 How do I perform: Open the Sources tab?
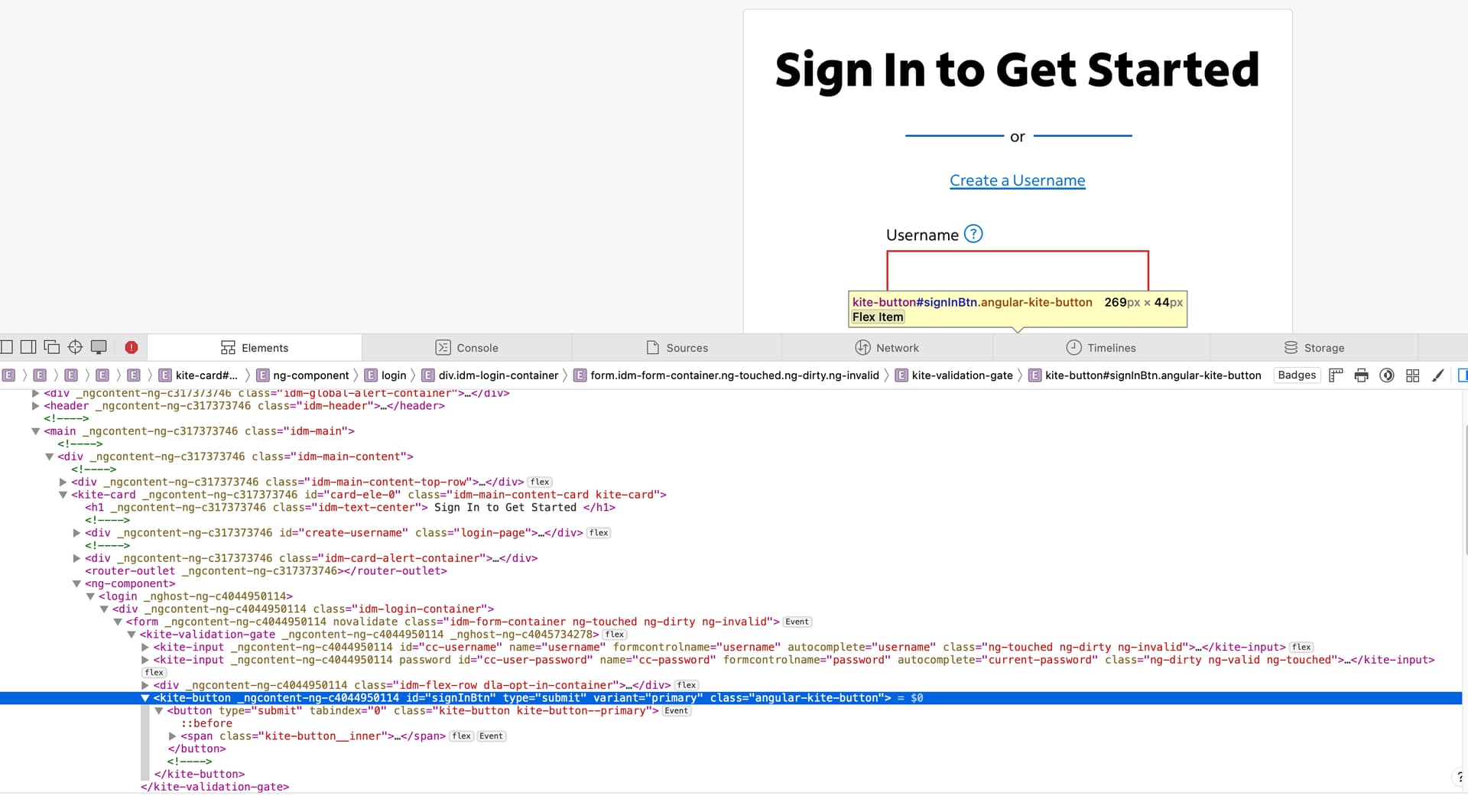(677, 348)
